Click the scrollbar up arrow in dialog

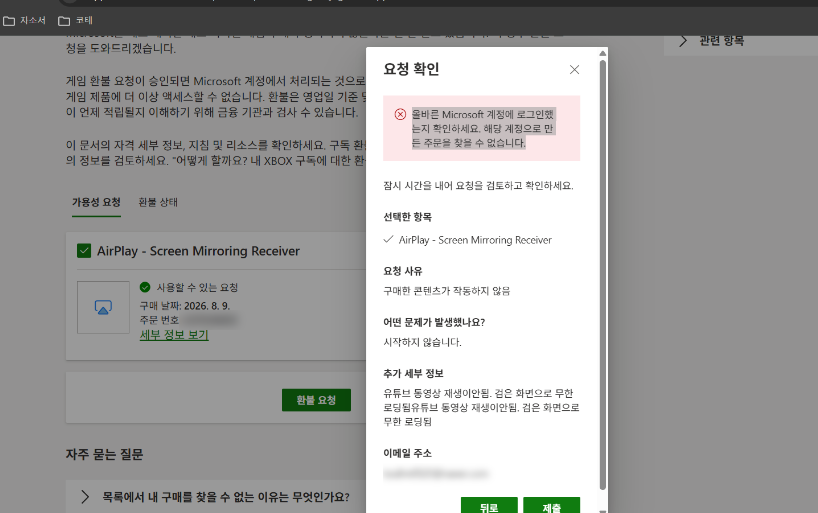click(603, 53)
